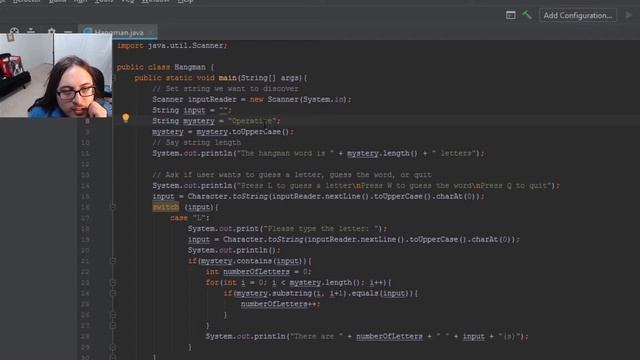Click the comment '// Set string we want to discover'
Image resolution: width=640 pixels, height=360 pixels.
click(x=225, y=89)
